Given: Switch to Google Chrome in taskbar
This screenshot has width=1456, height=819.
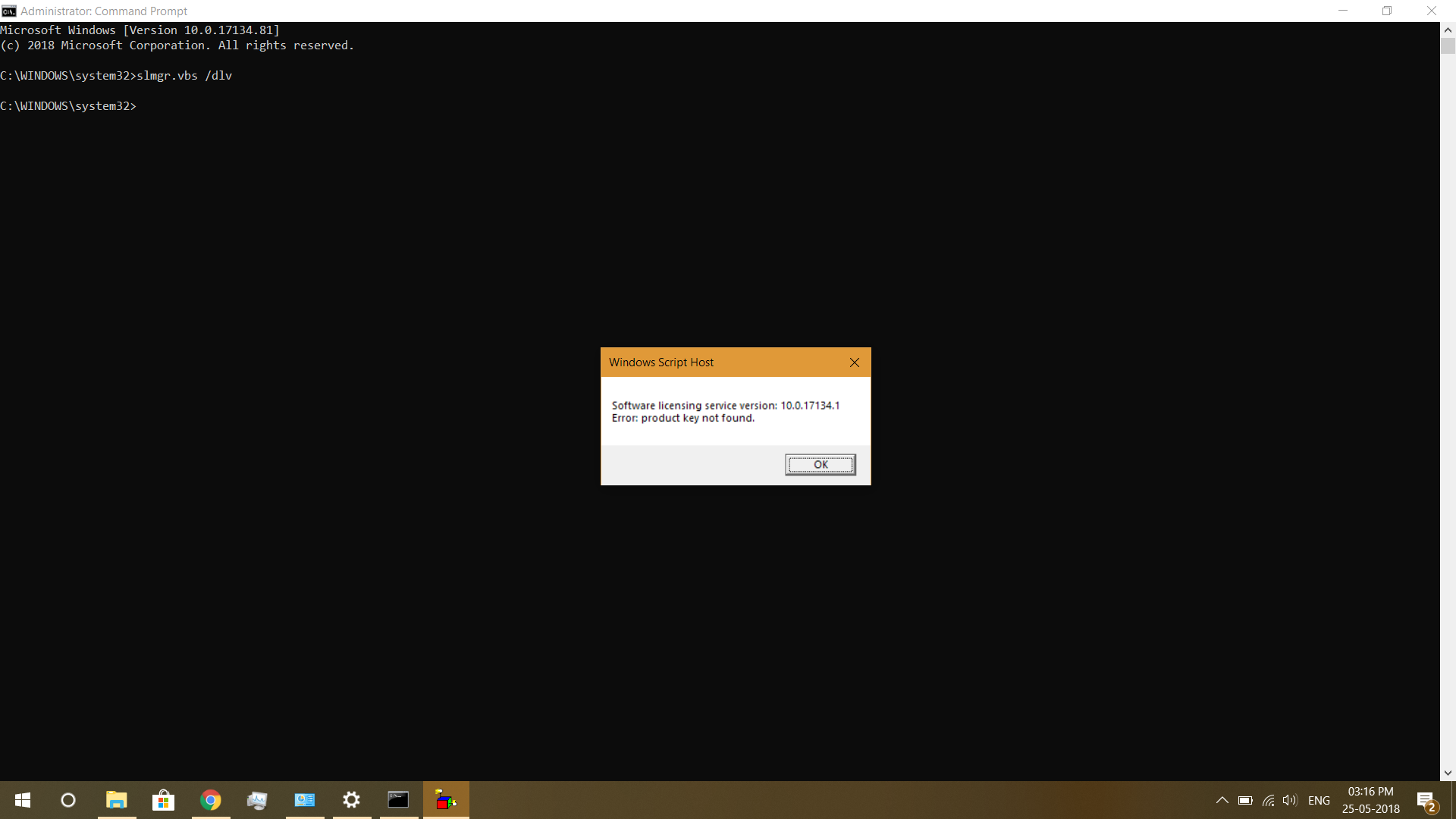Looking at the screenshot, I should click(x=211, y=800).
